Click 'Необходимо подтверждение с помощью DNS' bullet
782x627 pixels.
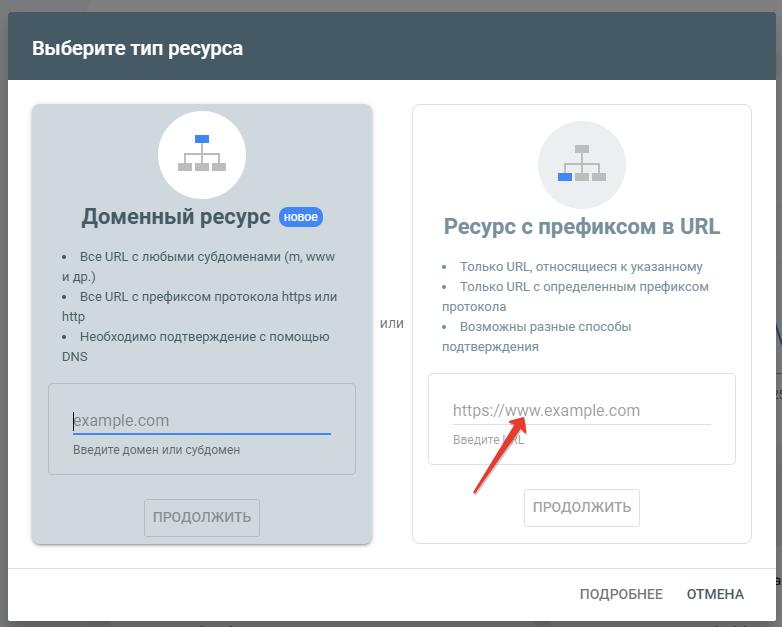tap(196, 347)
